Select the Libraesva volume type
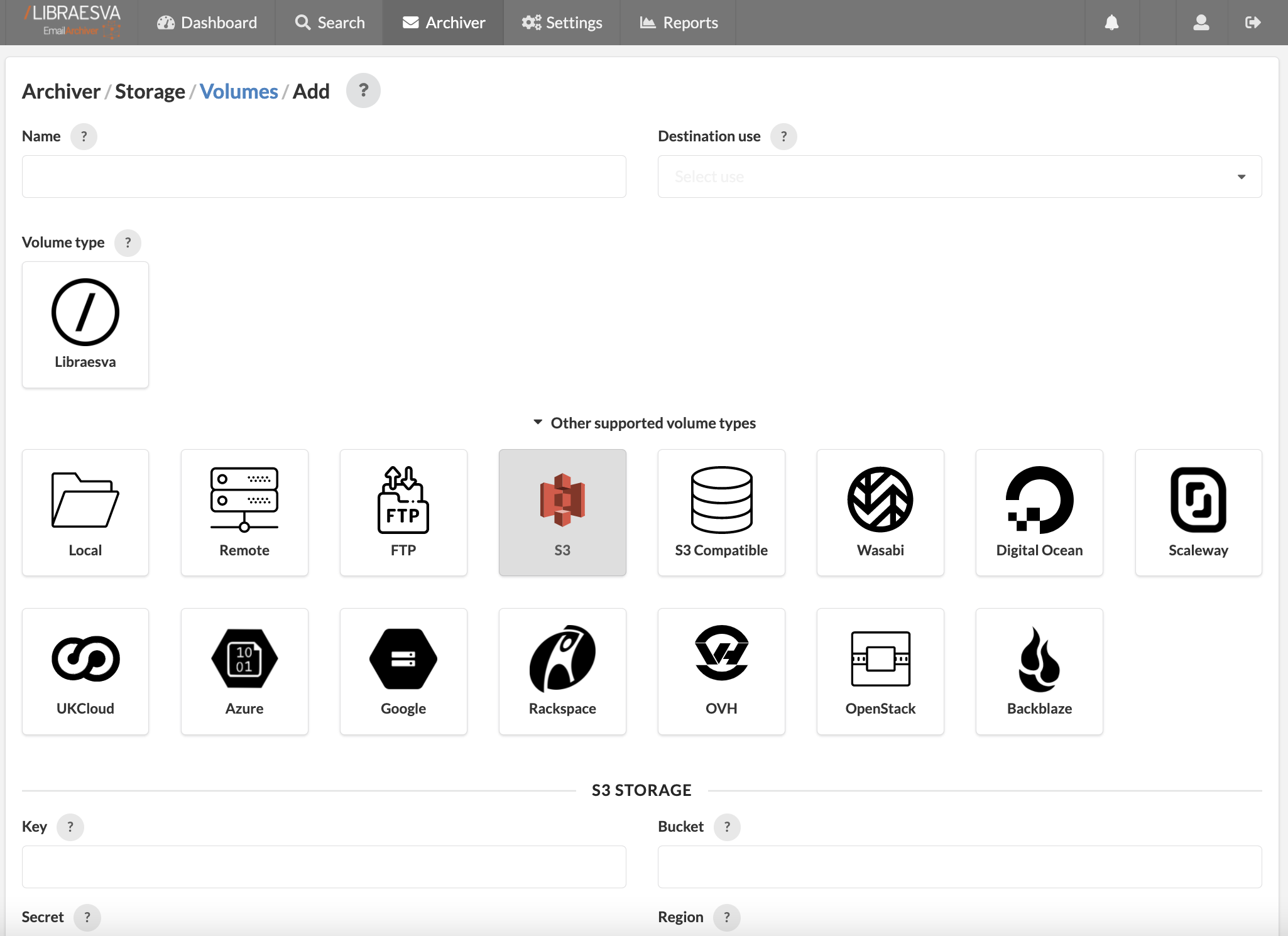 85,325
